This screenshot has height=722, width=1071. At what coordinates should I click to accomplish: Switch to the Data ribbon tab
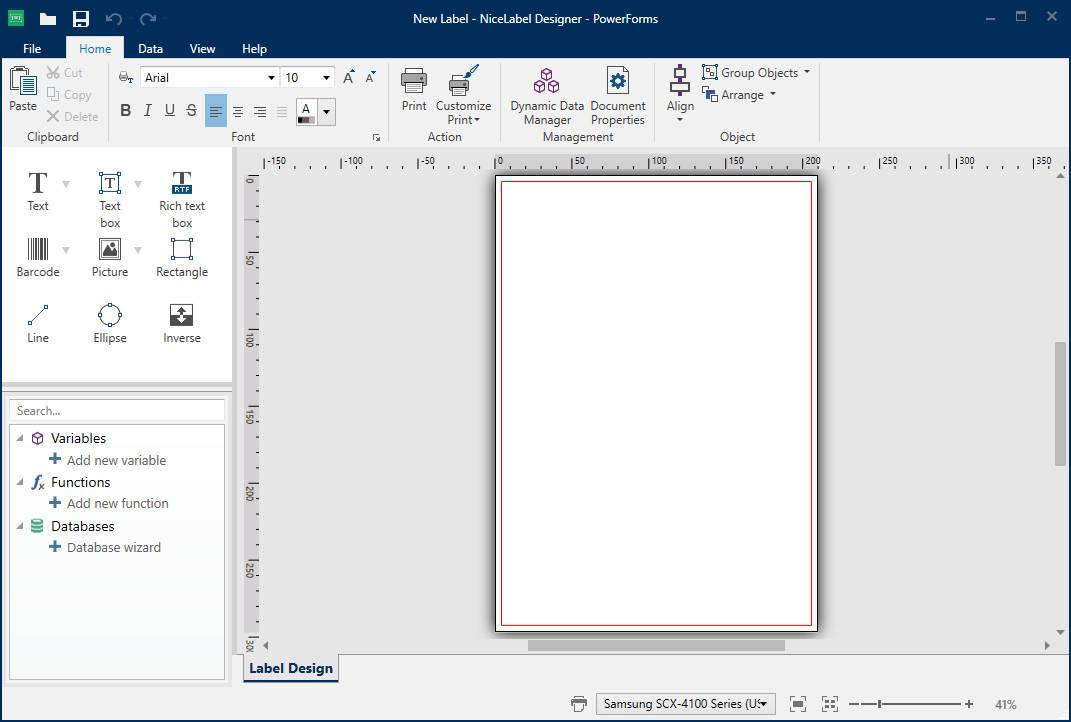[150, 48]
